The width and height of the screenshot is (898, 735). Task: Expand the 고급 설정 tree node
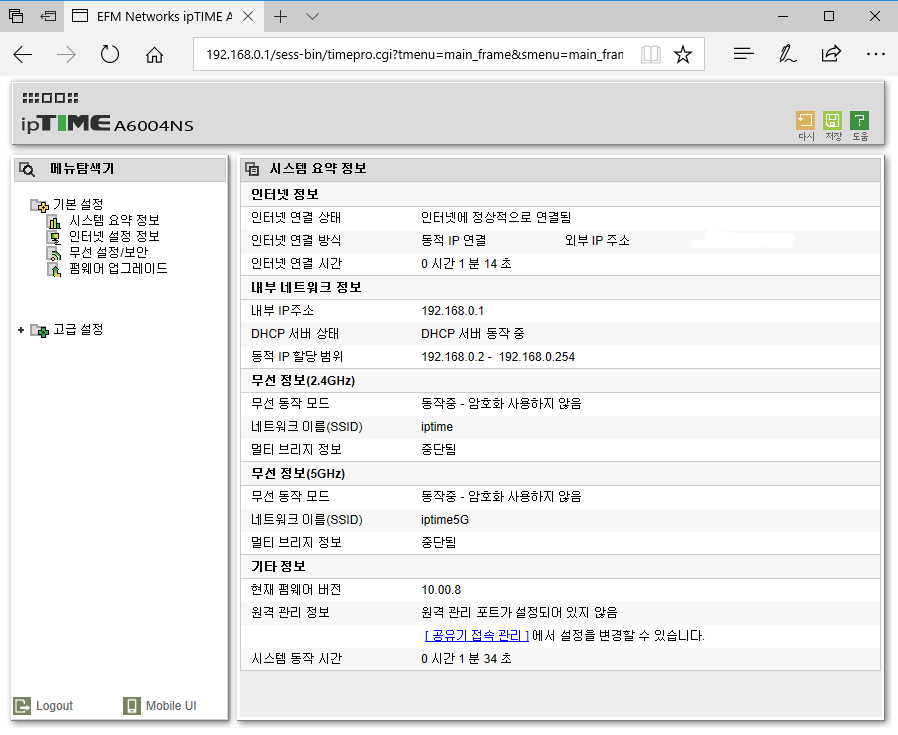click(x=21, y=330)
